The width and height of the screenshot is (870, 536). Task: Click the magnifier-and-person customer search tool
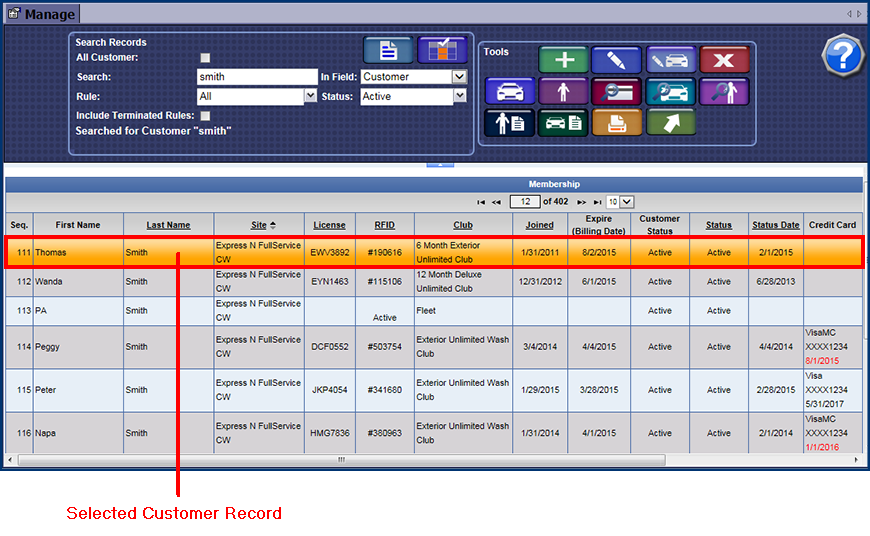coord(724,91)
